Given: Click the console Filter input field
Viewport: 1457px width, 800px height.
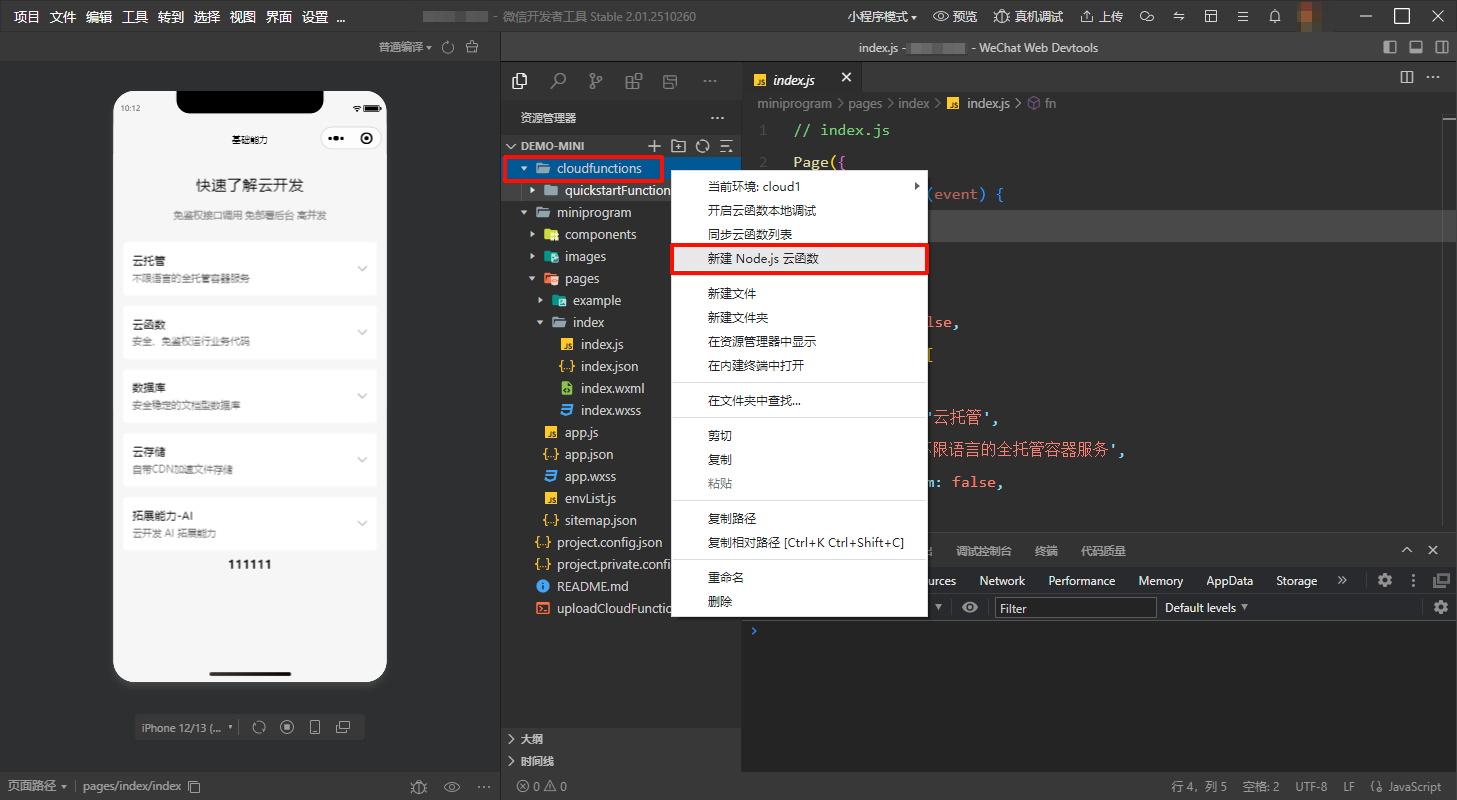Looking at the screenshot, I should (1075, 608).
